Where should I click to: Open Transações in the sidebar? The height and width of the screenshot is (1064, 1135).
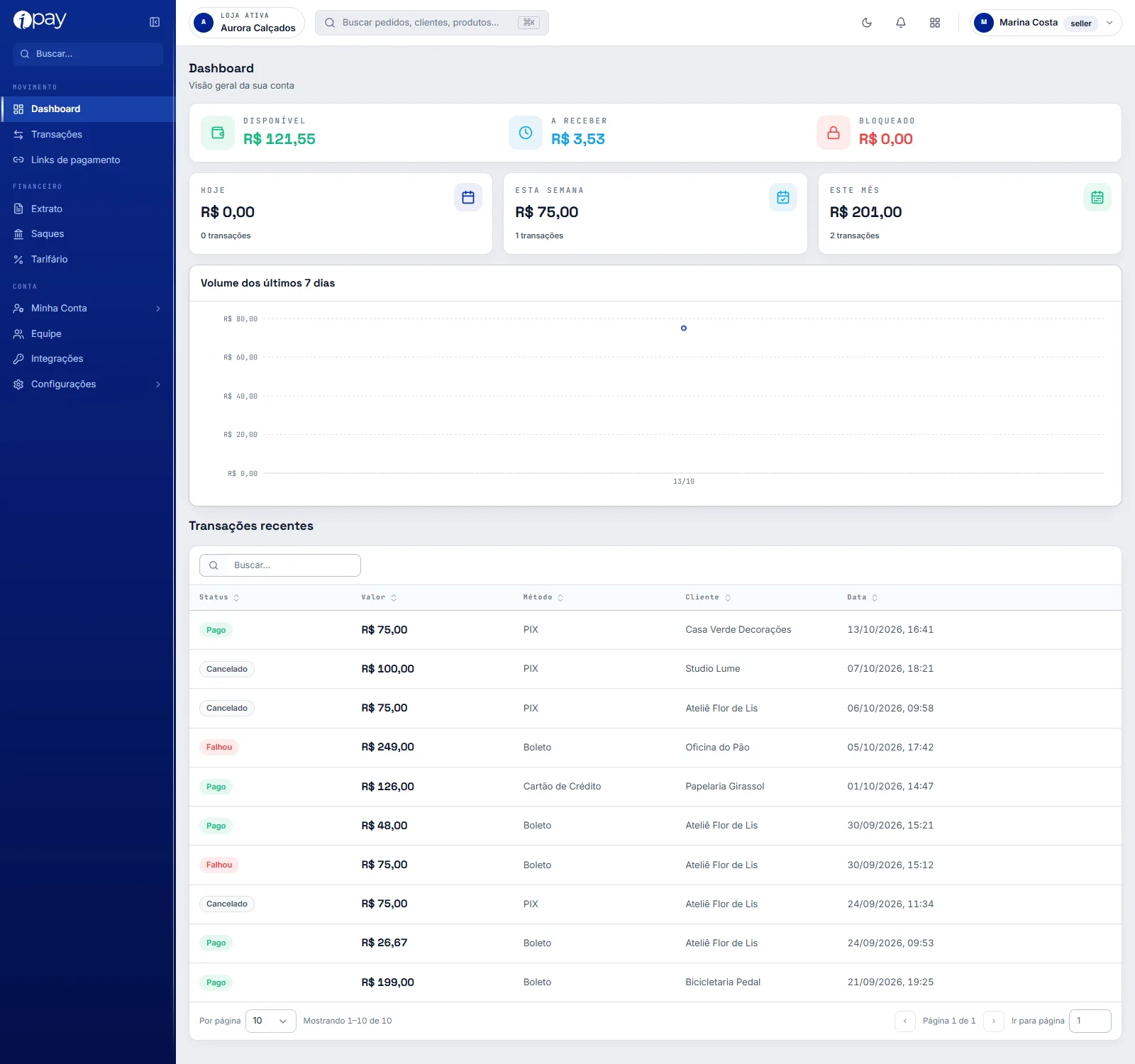pos(88,135)
